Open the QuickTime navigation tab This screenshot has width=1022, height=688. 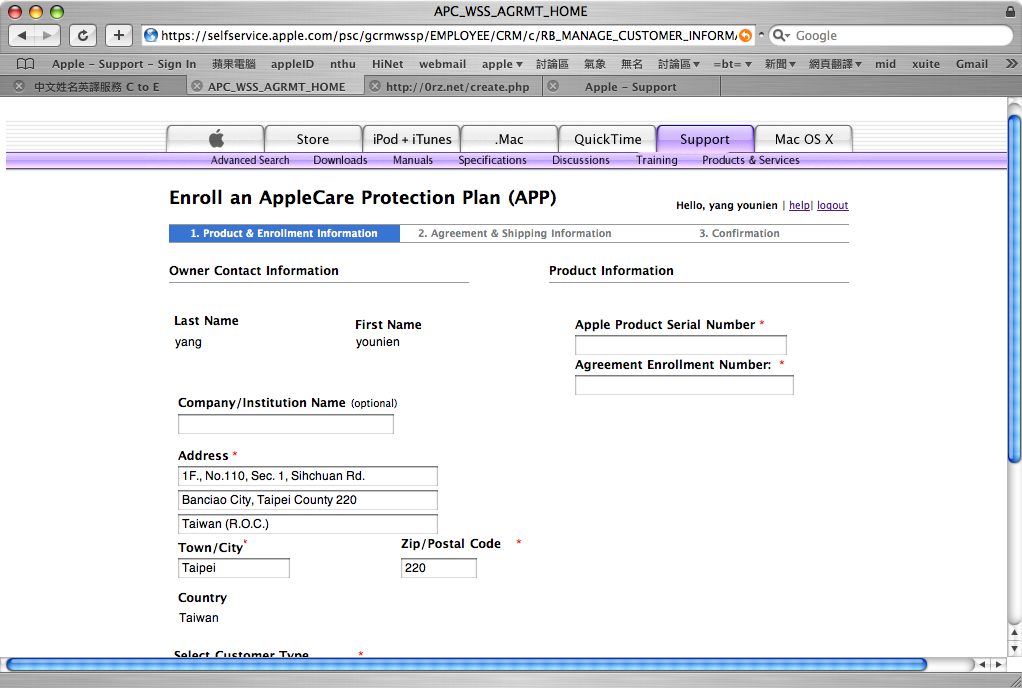[607, 139]
